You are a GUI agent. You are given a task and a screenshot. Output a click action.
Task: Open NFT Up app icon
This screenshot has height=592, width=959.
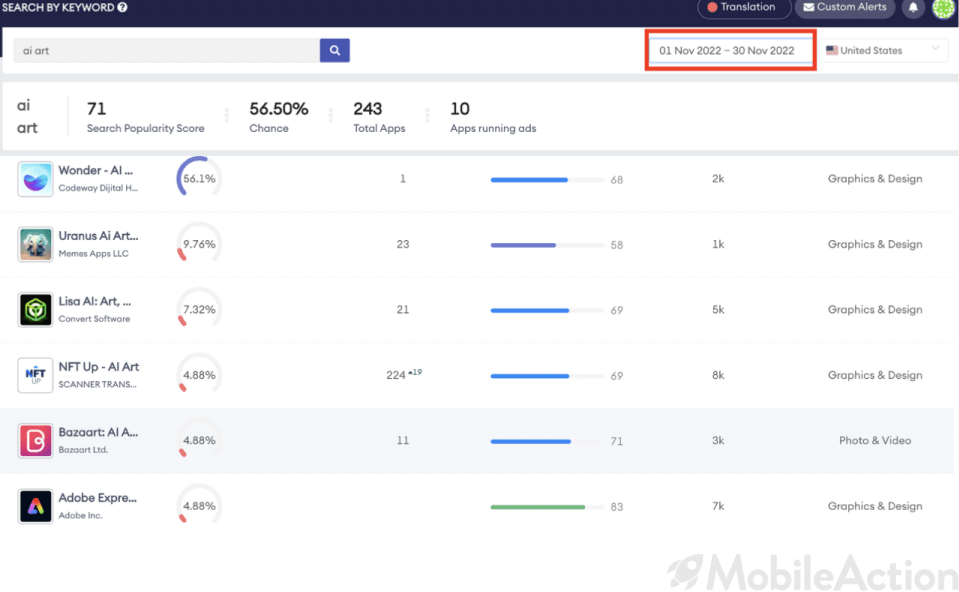[x=35, y=375]
